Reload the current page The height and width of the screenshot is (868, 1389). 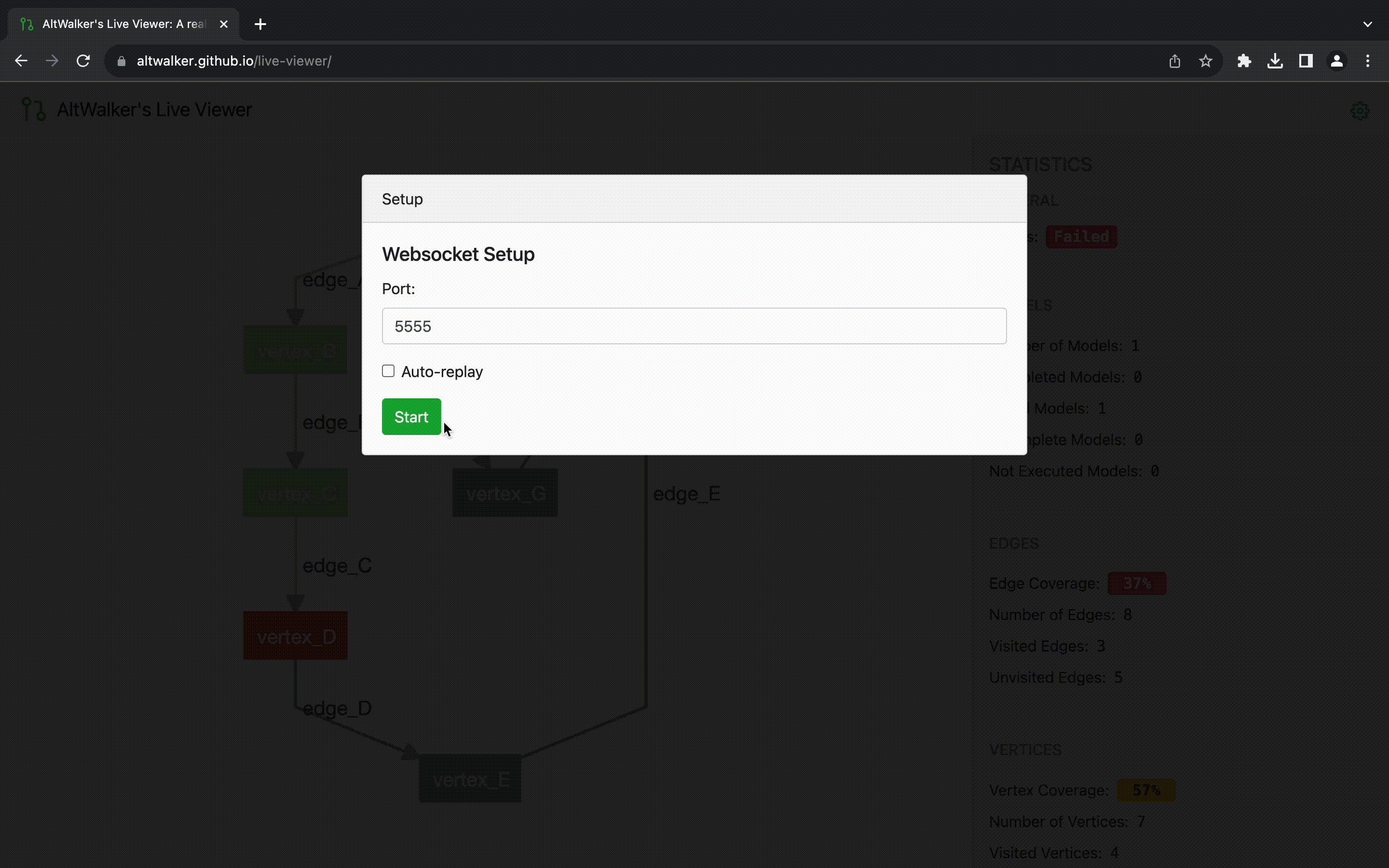83,60
